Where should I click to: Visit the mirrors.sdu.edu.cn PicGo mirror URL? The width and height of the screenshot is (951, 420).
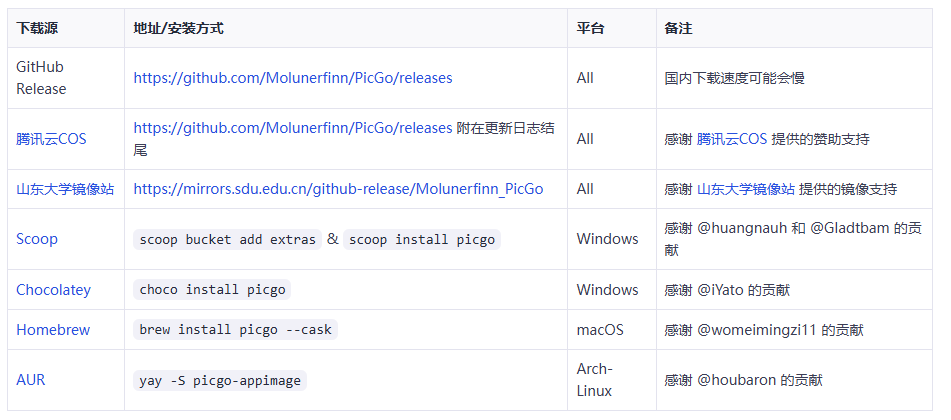point(338,189)
